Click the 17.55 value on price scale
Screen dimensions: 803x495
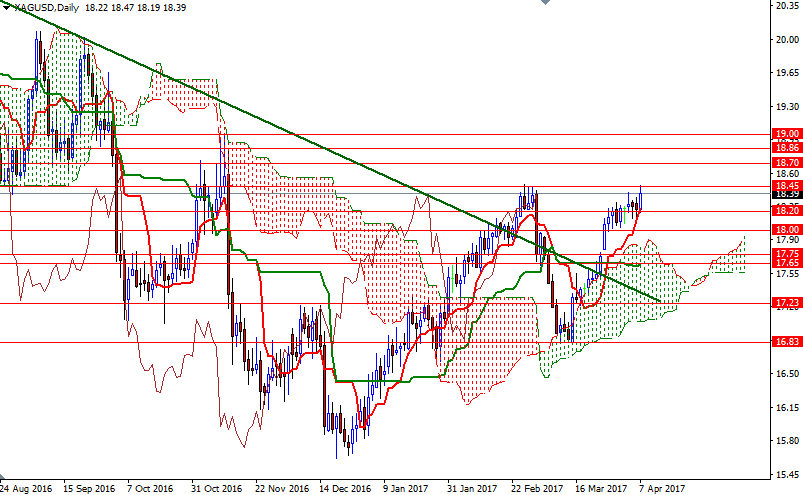[788, 274]
